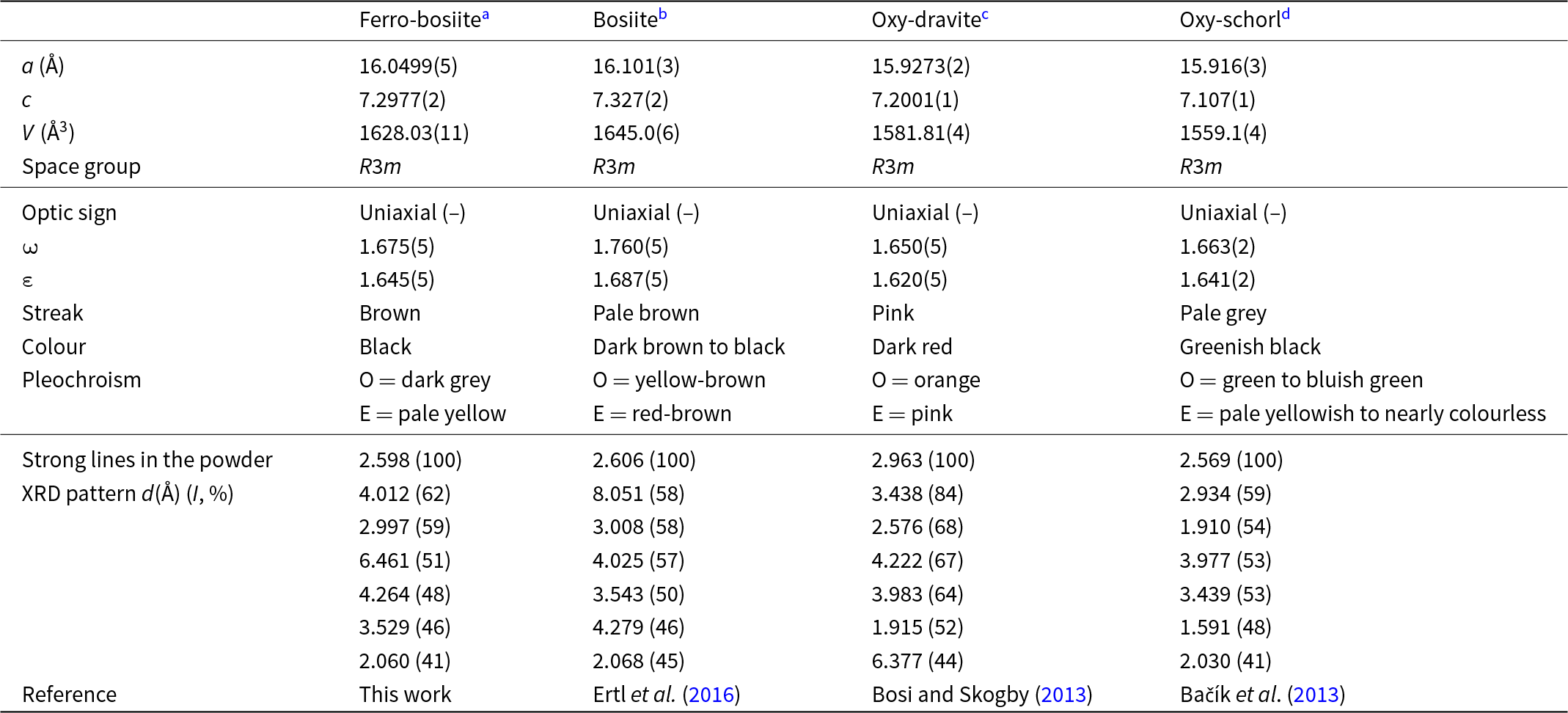Click the 'Optic sign' row label

click(69, 213)
